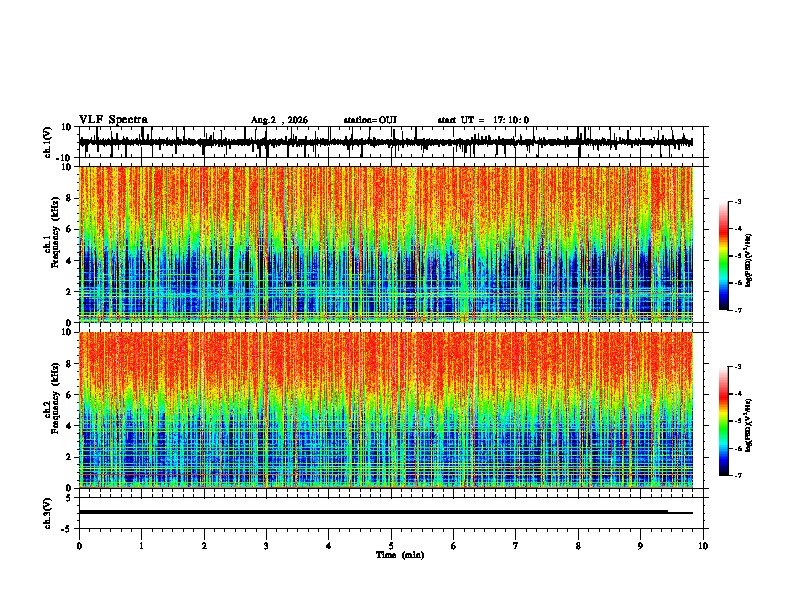Click the "9" tick label on time axis

(640, 546)
